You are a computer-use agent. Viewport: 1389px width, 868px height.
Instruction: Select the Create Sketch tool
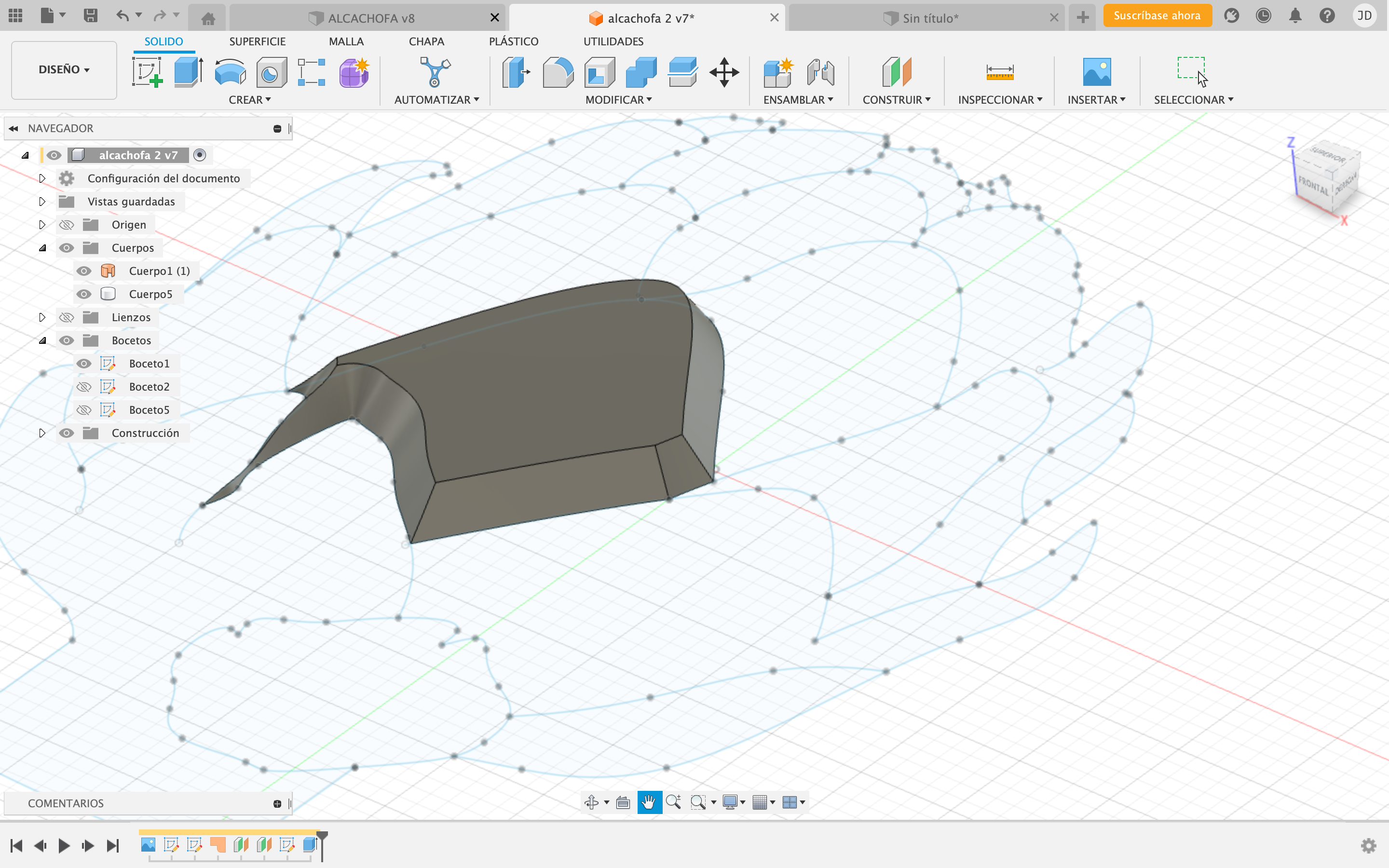point(147,72)
